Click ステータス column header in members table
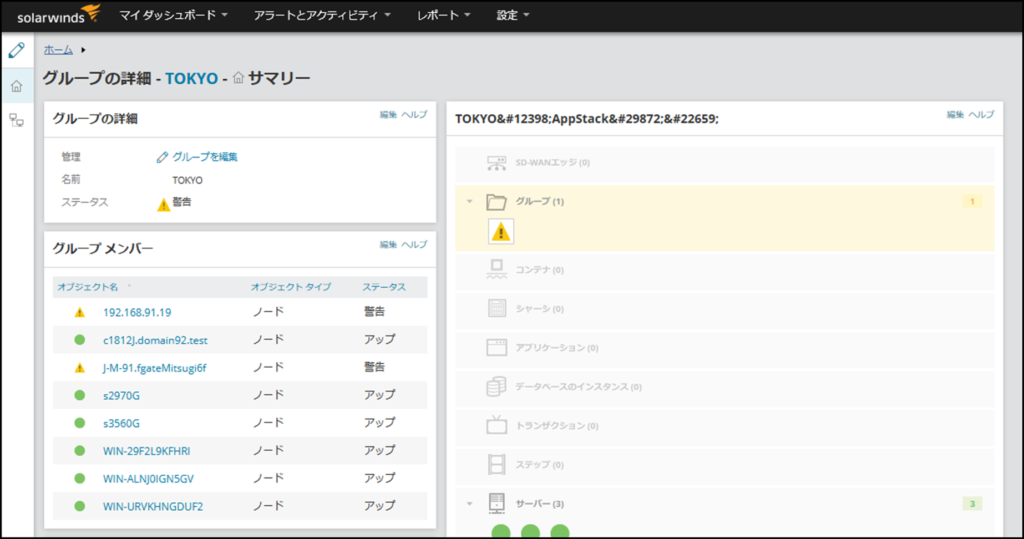Viewport: 1024px width, 539px height. (384, 287)
